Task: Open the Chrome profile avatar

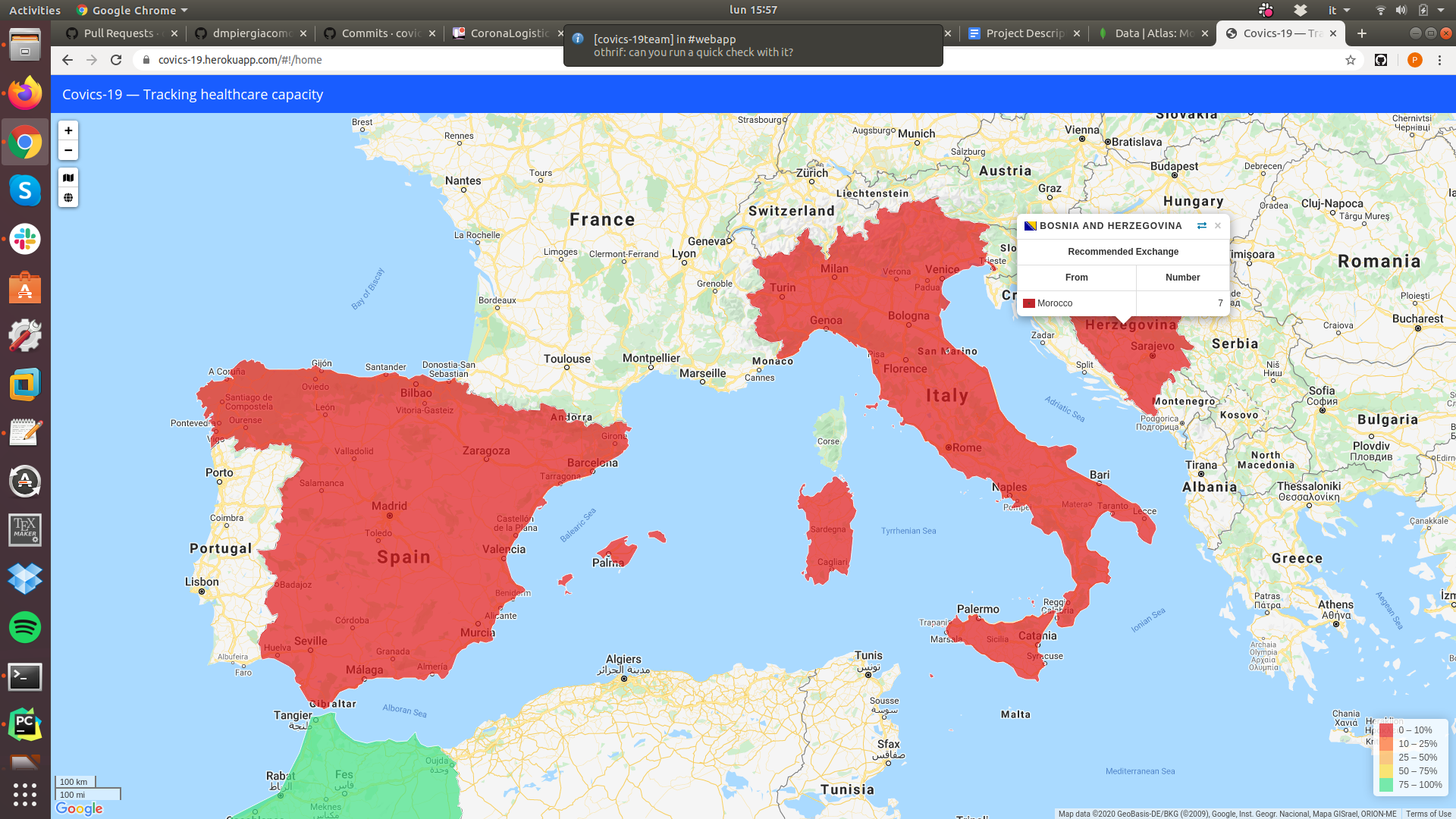Action: [1414, 60]
